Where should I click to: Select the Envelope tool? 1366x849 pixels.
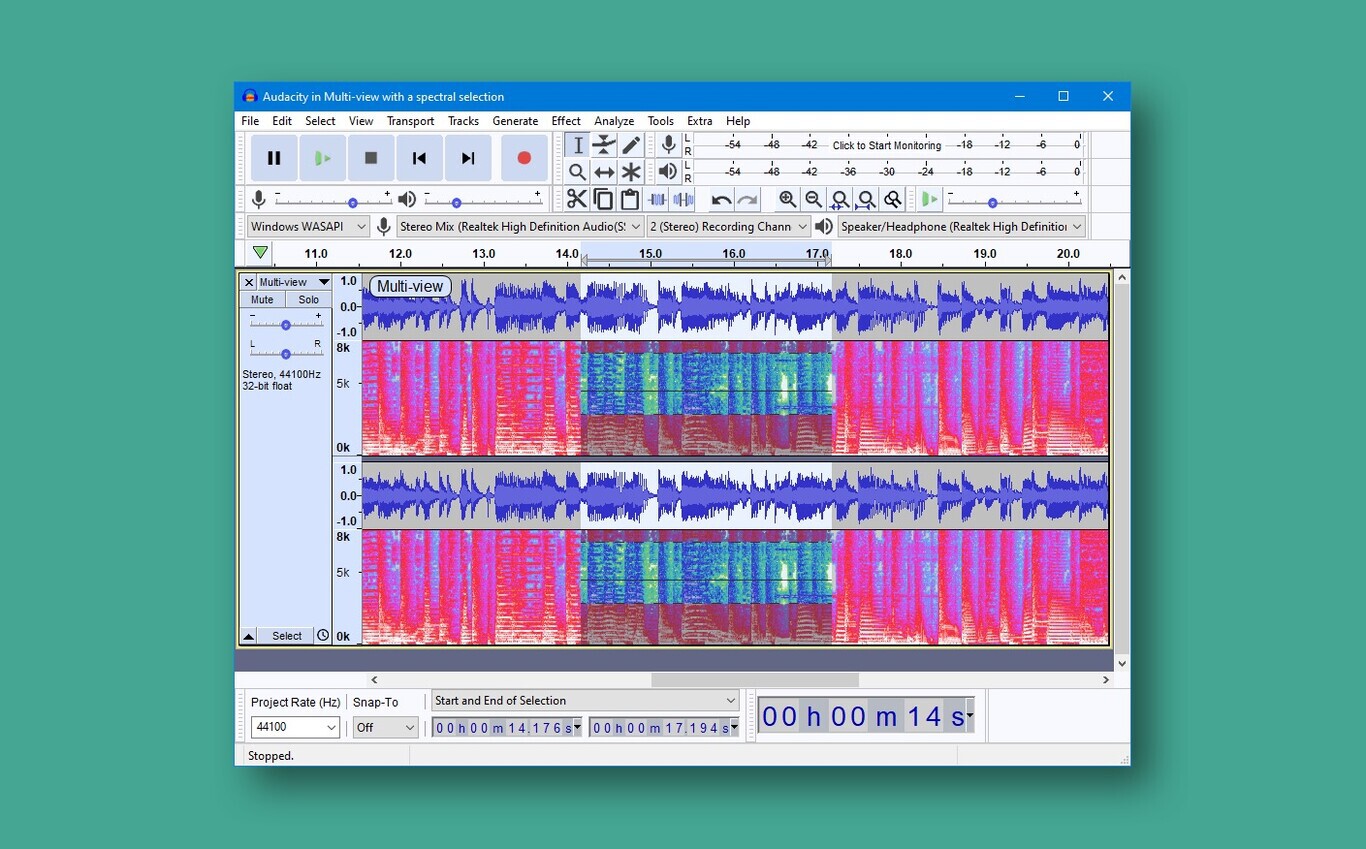pos(604,146)
